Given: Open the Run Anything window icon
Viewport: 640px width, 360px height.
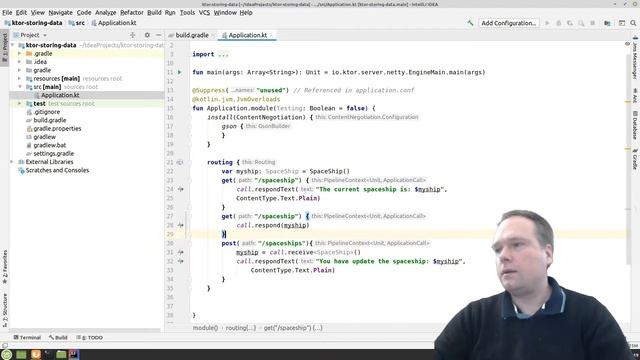Looking at the screenshot, I should pos(622,23).
